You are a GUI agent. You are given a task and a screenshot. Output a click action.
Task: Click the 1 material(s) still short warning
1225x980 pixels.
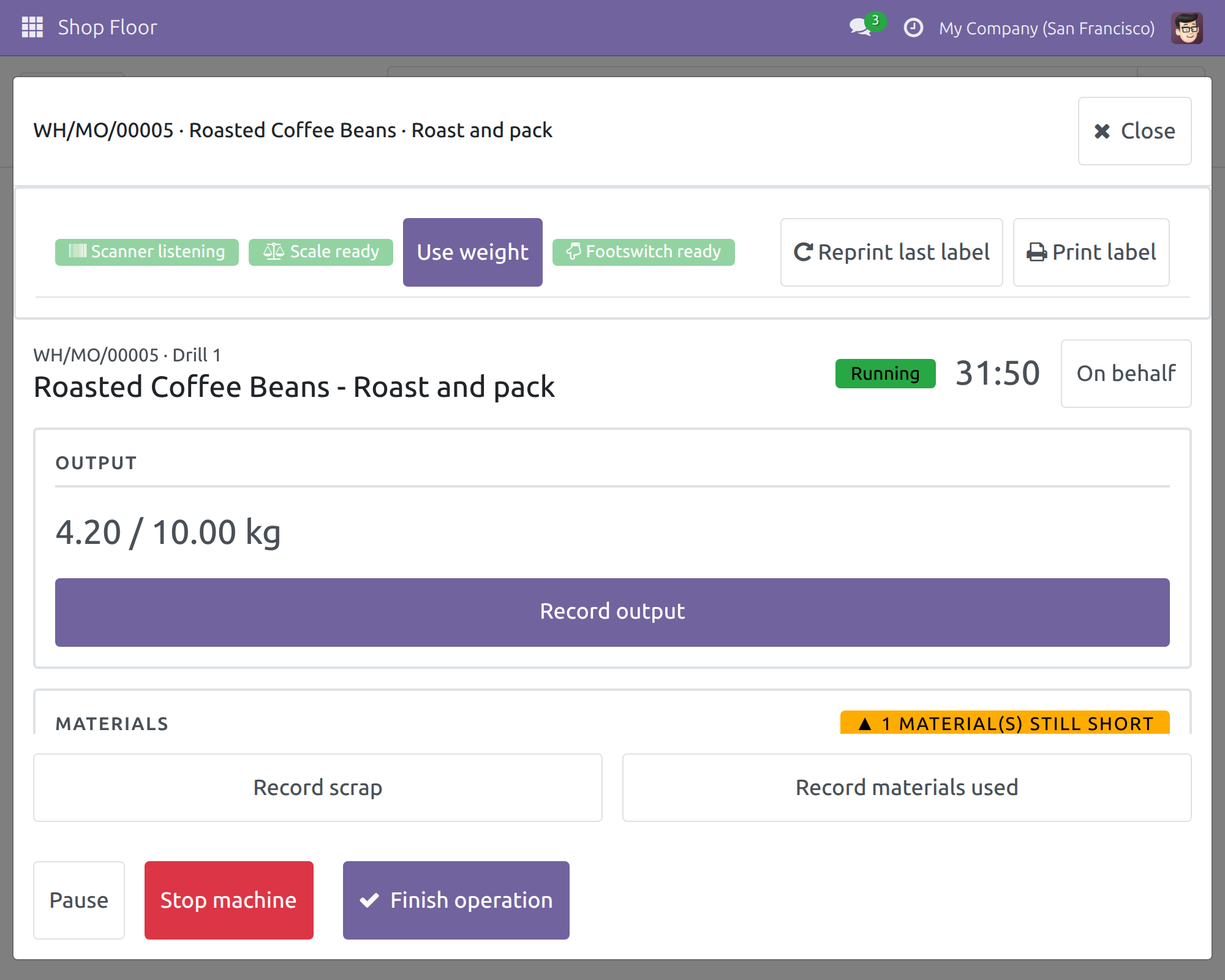(x=1005, y=723)
